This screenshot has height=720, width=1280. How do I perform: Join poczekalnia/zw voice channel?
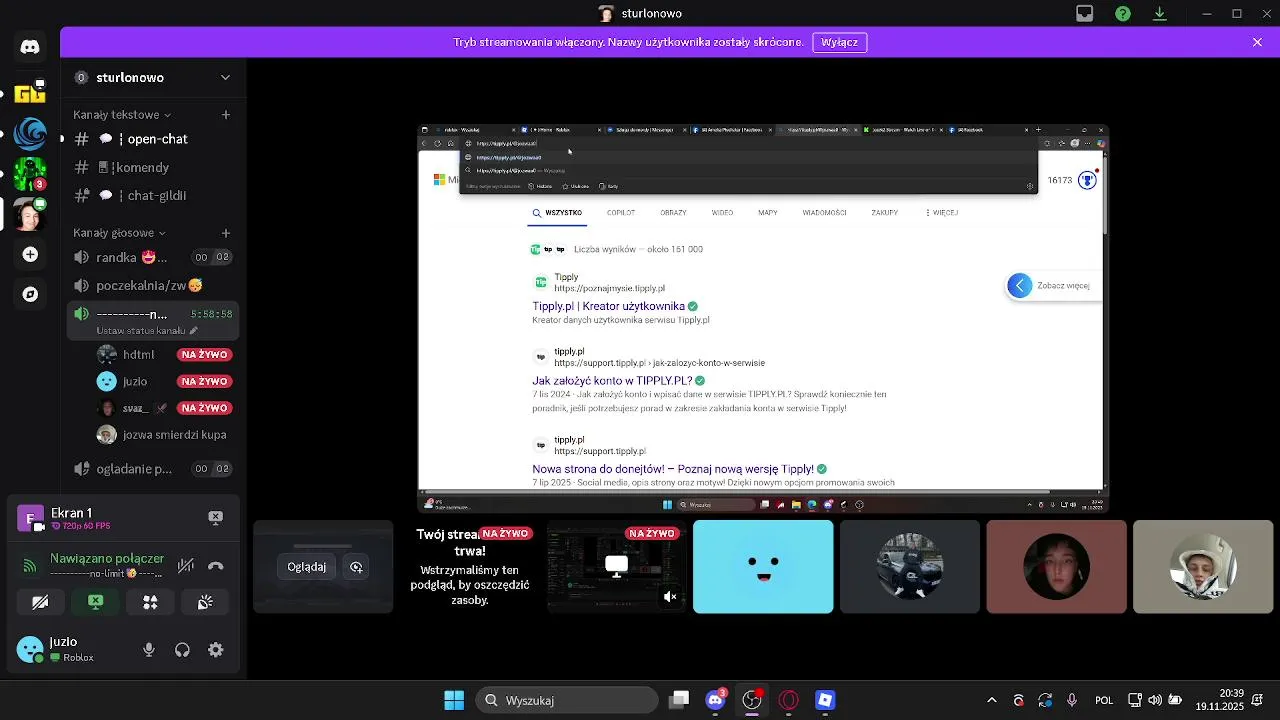pos(153,285)
